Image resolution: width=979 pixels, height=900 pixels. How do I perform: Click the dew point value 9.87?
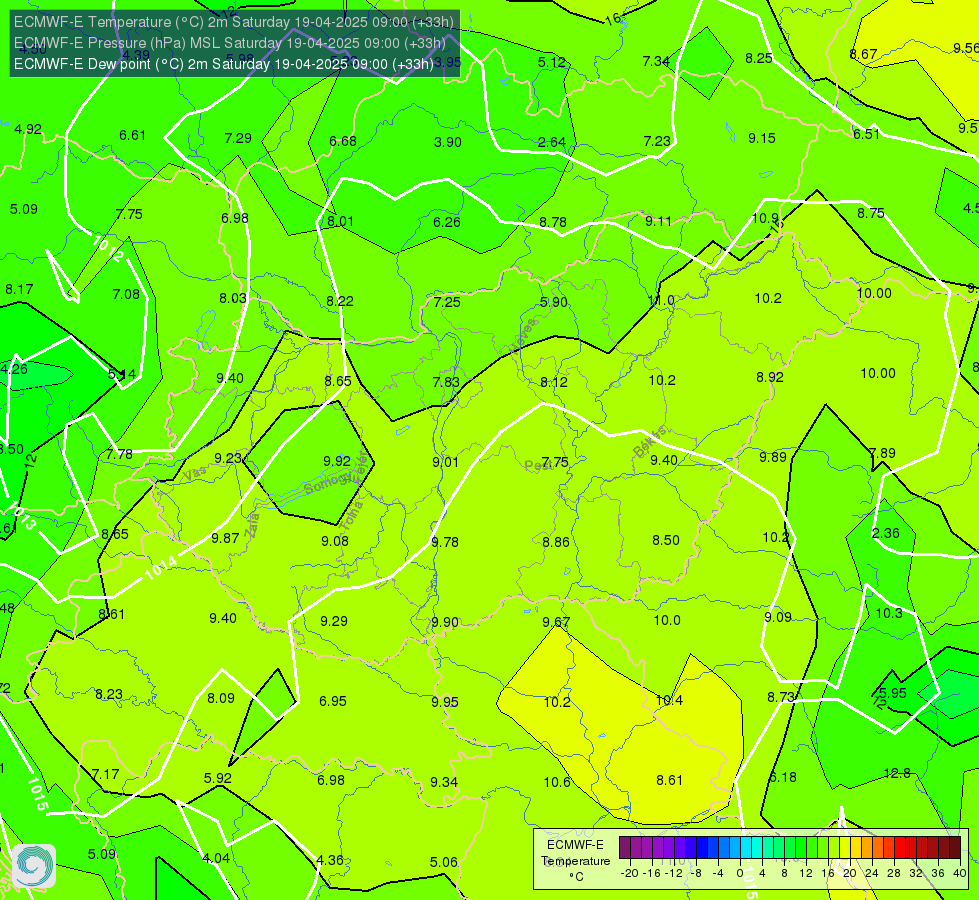click(225, 538)
